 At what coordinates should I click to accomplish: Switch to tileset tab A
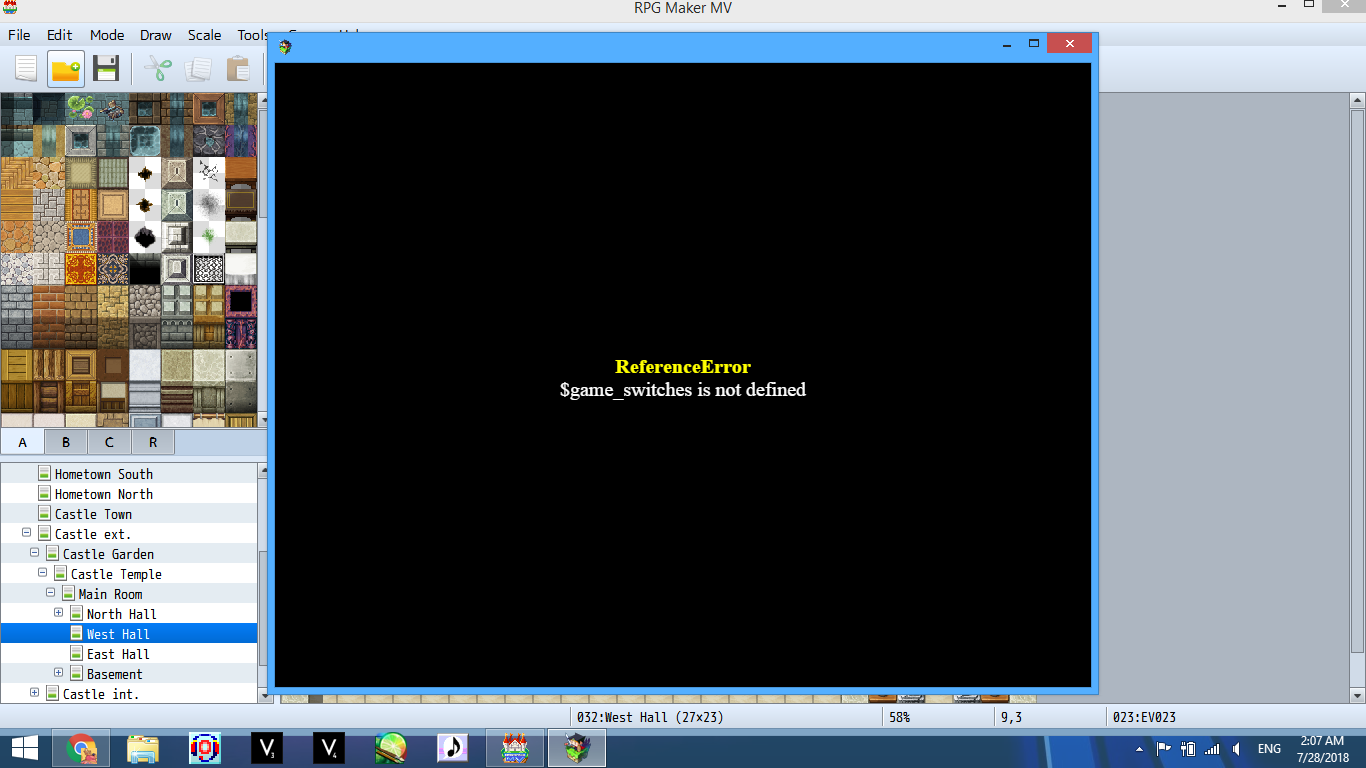tap(22, 442)
